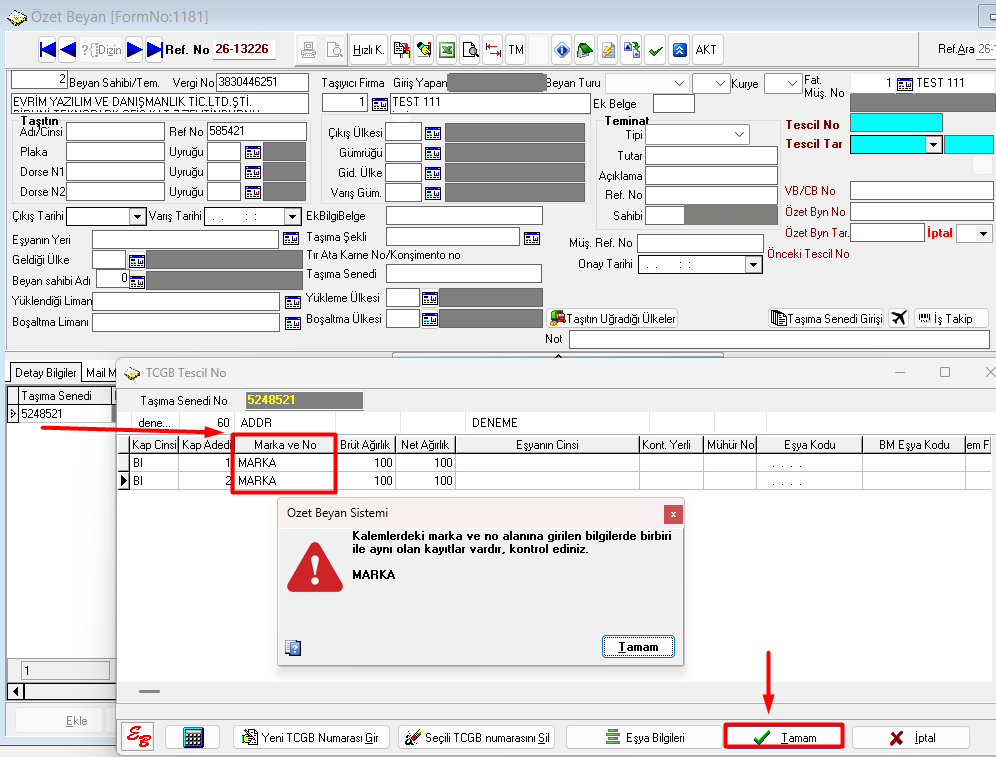Screen dimensions: 996x757
Task: Open Plaka Uyruğu lookup icon
Action: click(253, 152)
